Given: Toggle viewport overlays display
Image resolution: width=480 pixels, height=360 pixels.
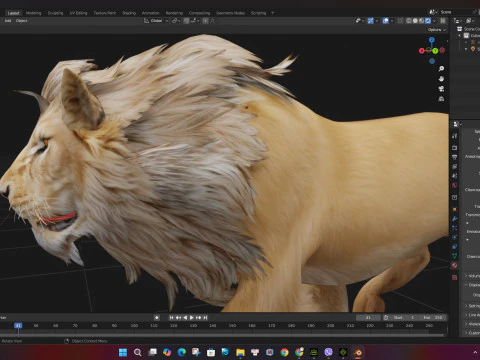Looking at the screenshot, I should coord(386,21).
